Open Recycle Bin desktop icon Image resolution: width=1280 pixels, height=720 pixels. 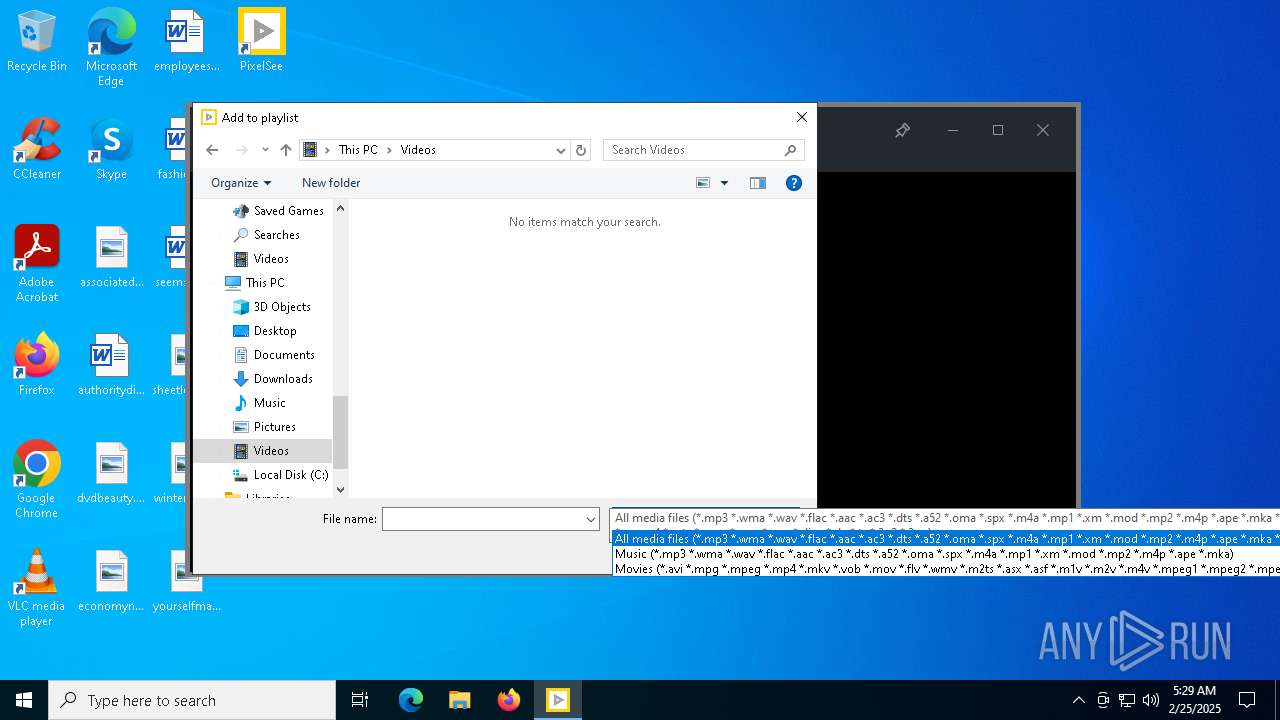pyautogui.click(x=37, y=42)
